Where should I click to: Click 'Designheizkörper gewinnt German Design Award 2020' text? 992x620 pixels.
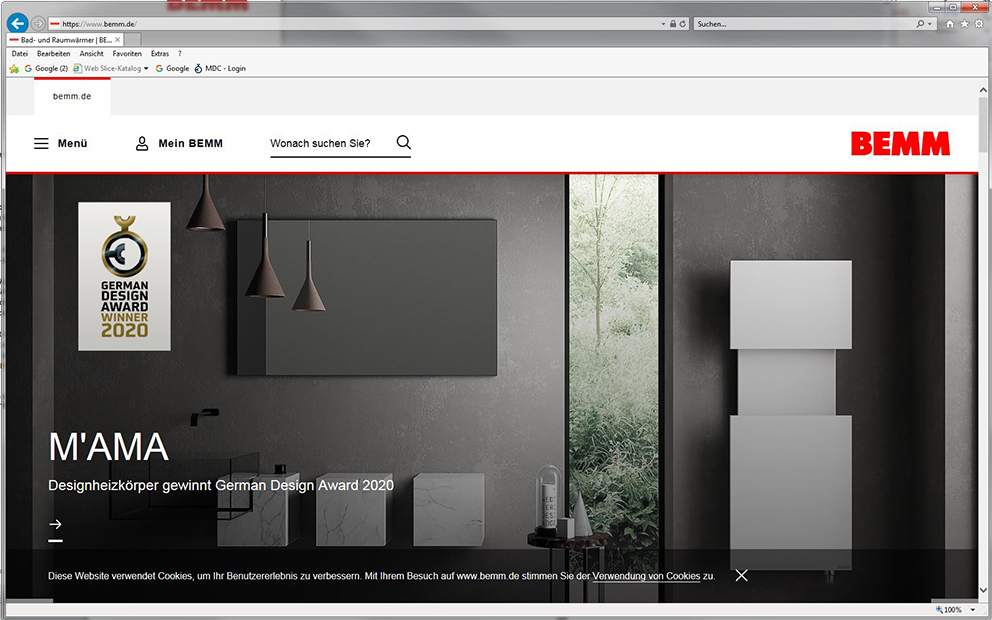tap(221, 485)
